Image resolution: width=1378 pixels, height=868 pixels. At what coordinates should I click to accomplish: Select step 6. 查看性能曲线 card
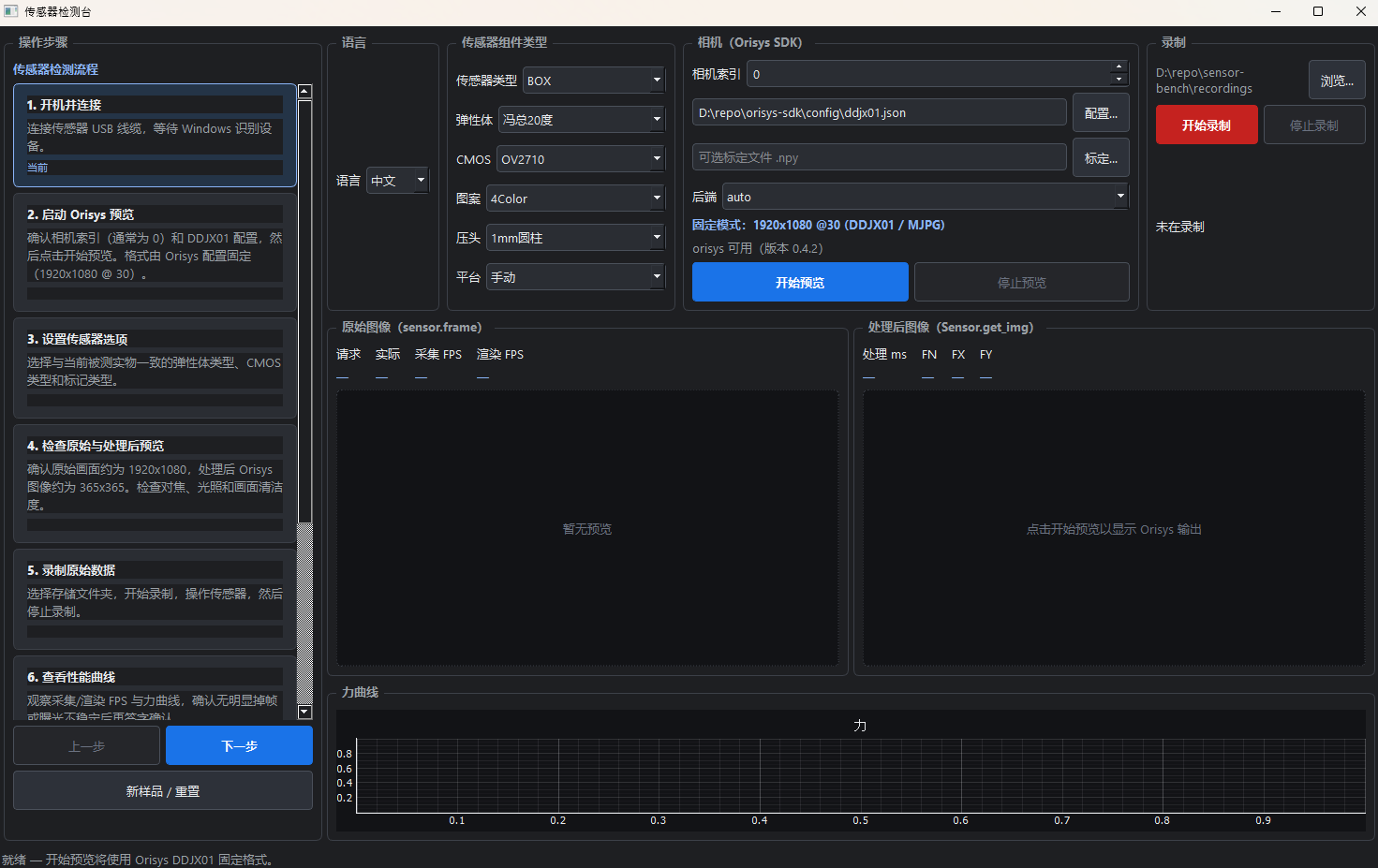pos(155,688)
